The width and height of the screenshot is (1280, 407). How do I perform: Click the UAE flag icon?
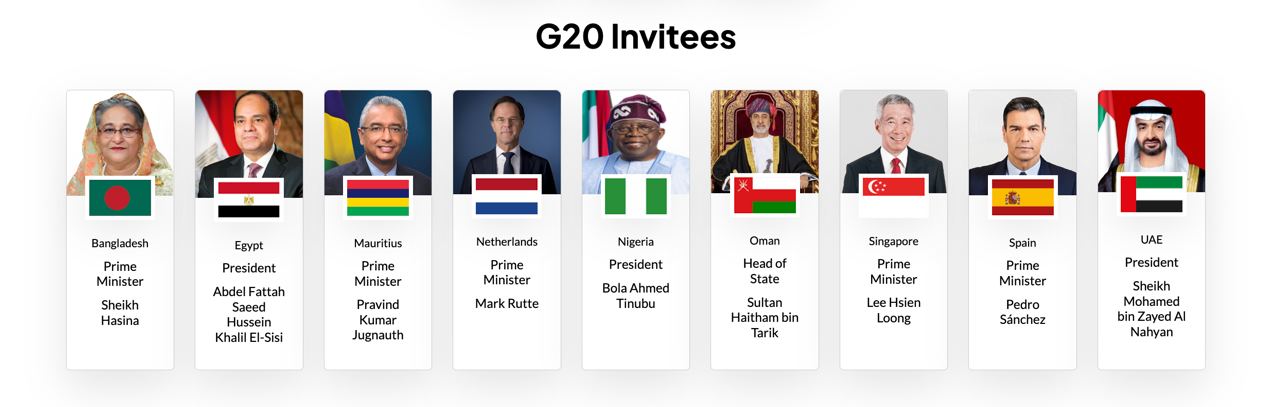pyautogui.click(x=1151, y=194)
